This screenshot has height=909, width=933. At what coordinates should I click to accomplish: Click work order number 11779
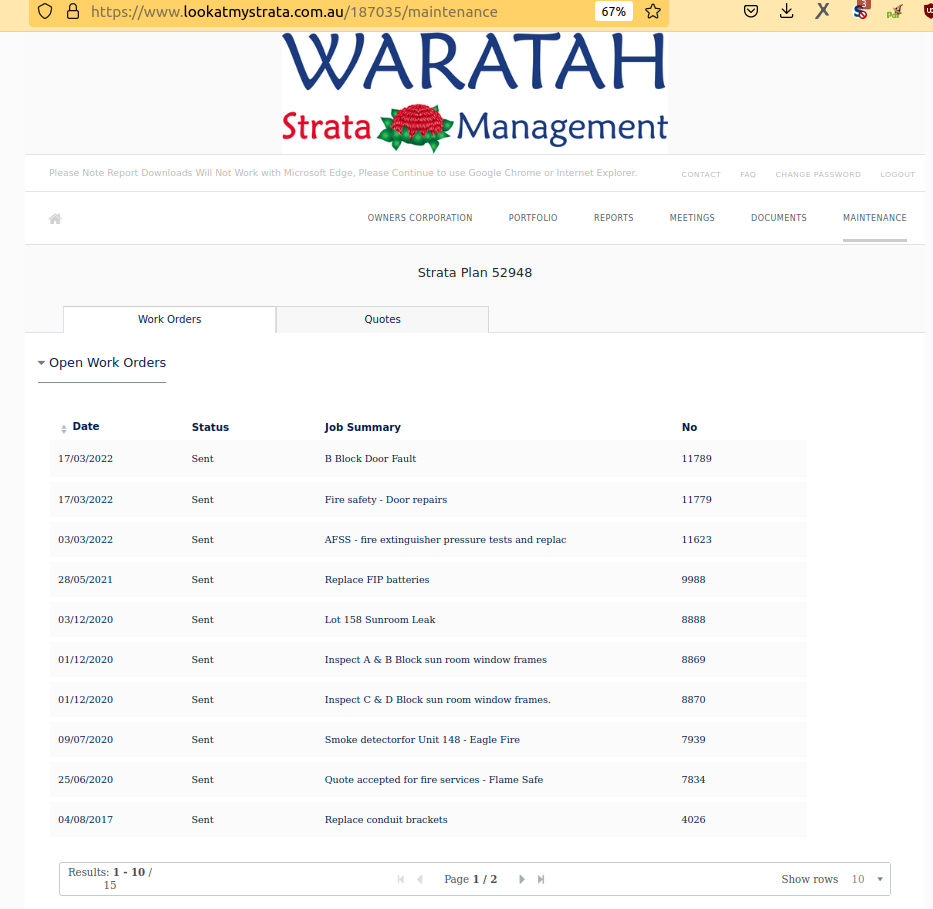coord(696,500)
